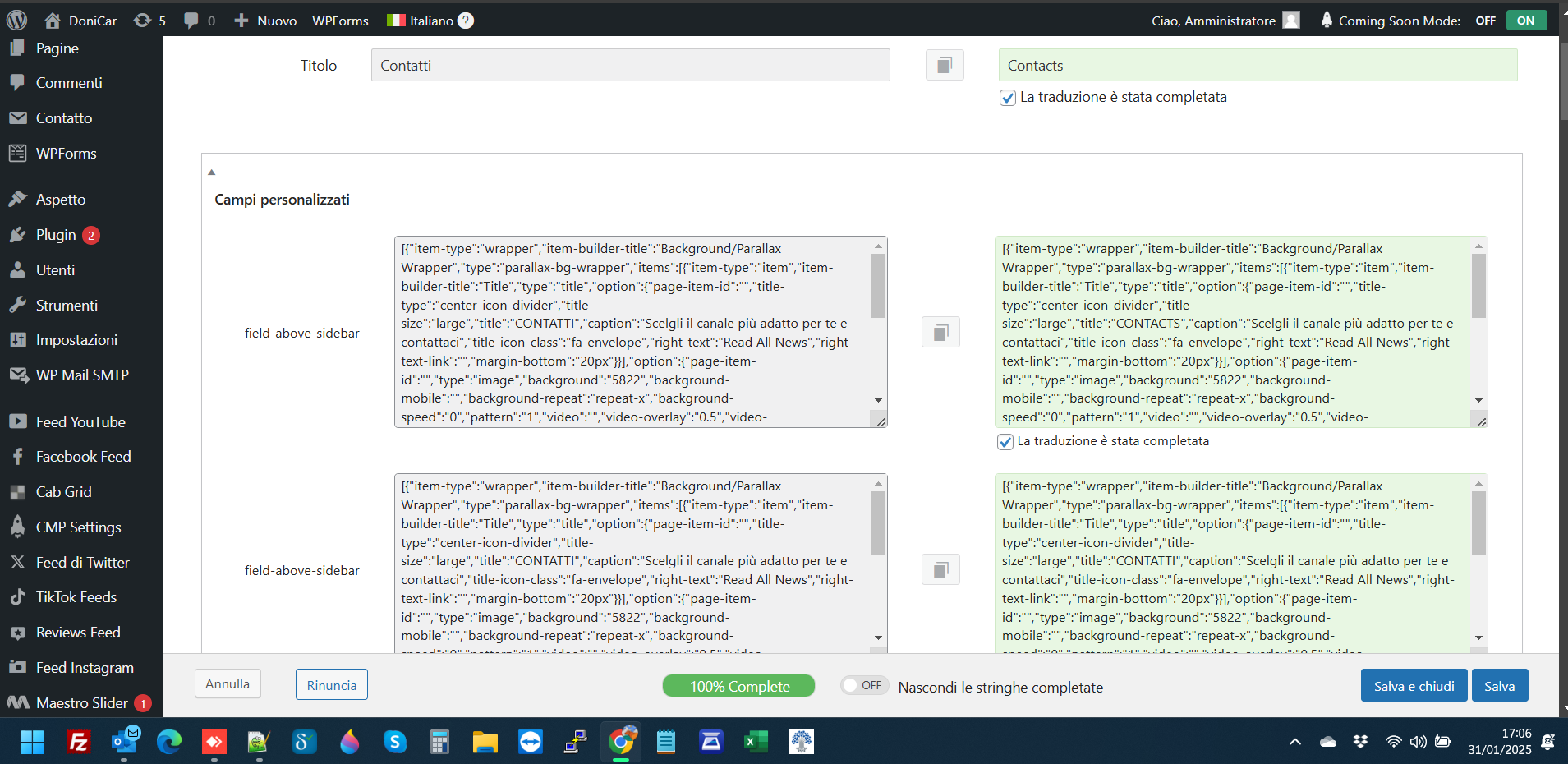Click the Wi-Fi tray icon
This screenshot has width=1568, height=764.
pos(1393,742)
